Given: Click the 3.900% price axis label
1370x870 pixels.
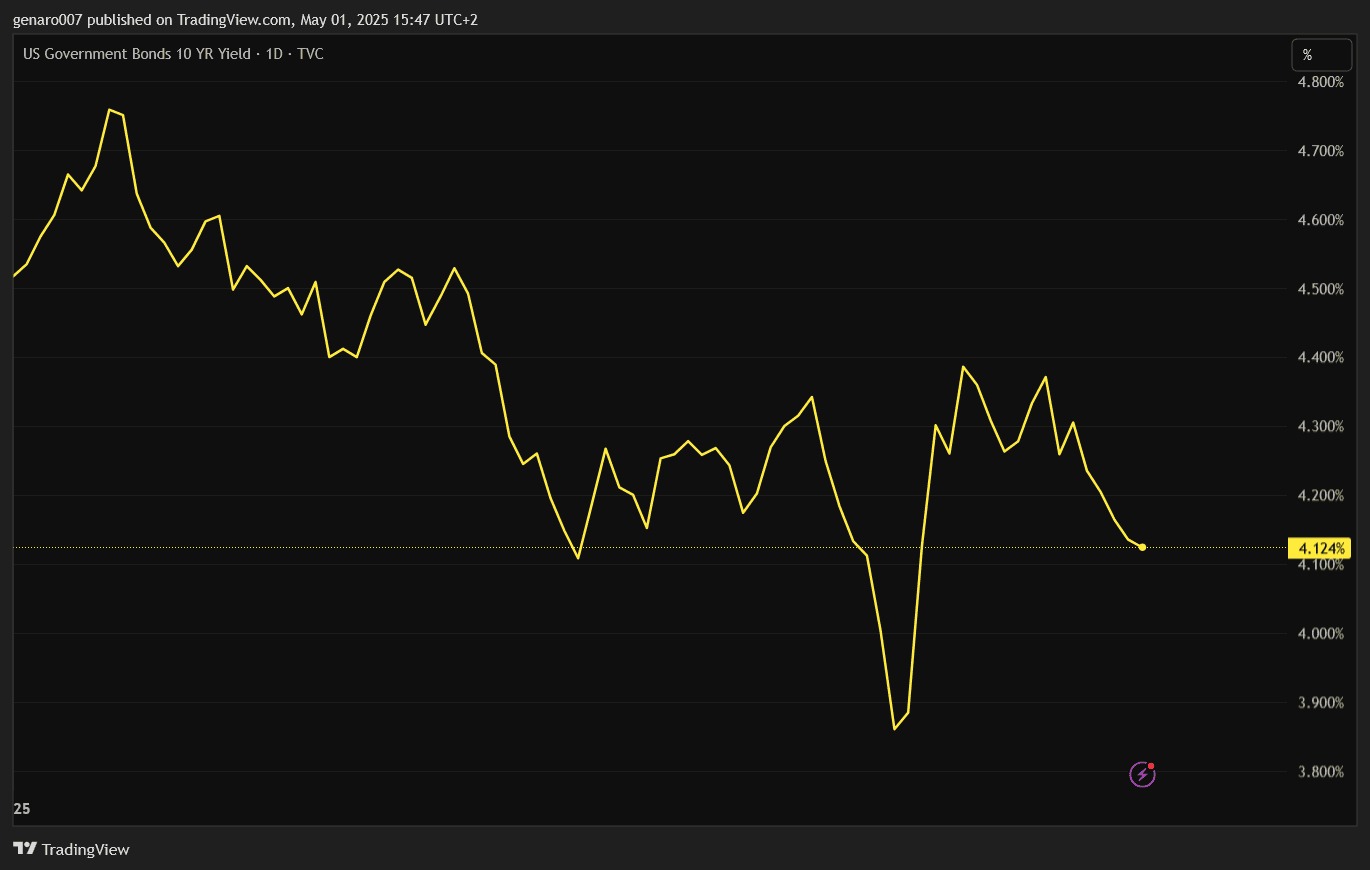Looking at the screenshot, I should tap(1320, 703).
